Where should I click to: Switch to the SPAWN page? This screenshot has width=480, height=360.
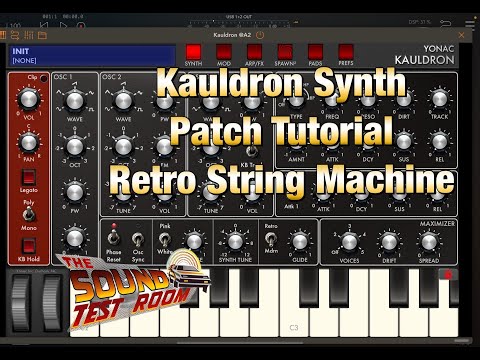[285, 52]
